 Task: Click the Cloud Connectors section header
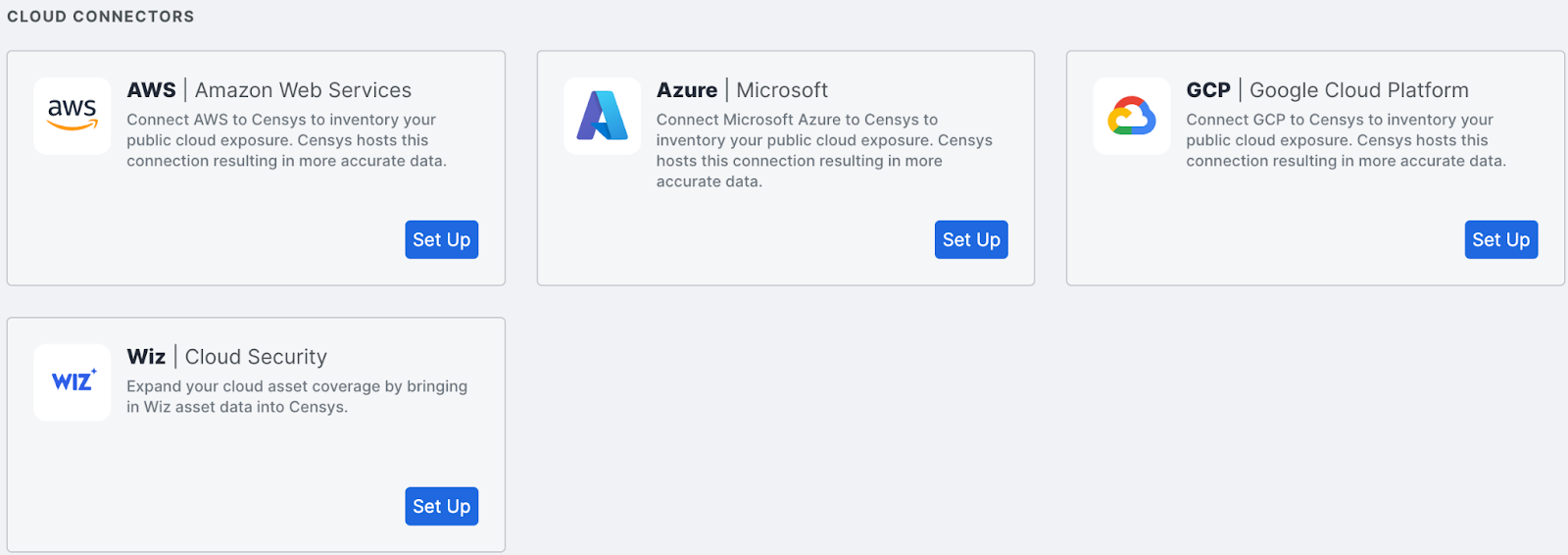(100, 17)
